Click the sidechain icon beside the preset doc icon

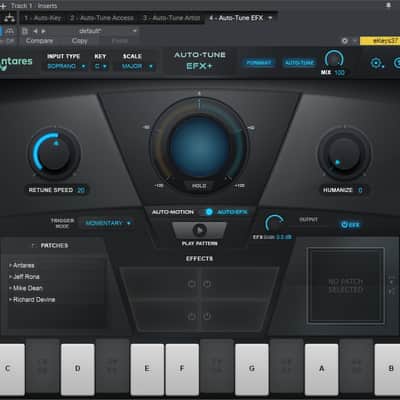[x=9, y=31]
